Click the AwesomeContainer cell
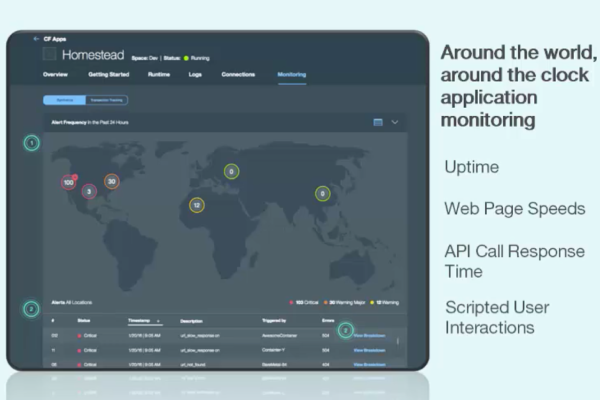The height and width of the screenshot is (400, 600). [279, 336]
